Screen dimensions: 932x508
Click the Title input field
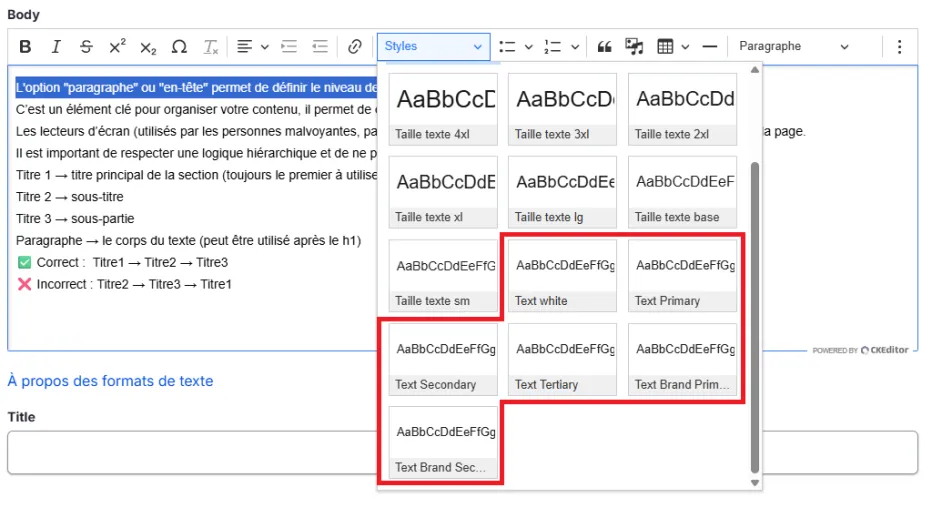coord(462,453)
